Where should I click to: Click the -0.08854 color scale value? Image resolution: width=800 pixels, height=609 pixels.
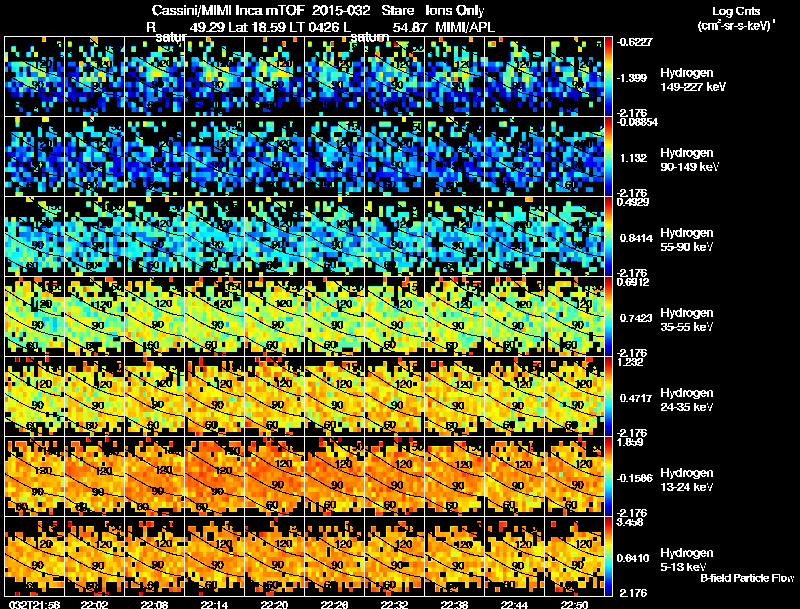click(636, 122)
